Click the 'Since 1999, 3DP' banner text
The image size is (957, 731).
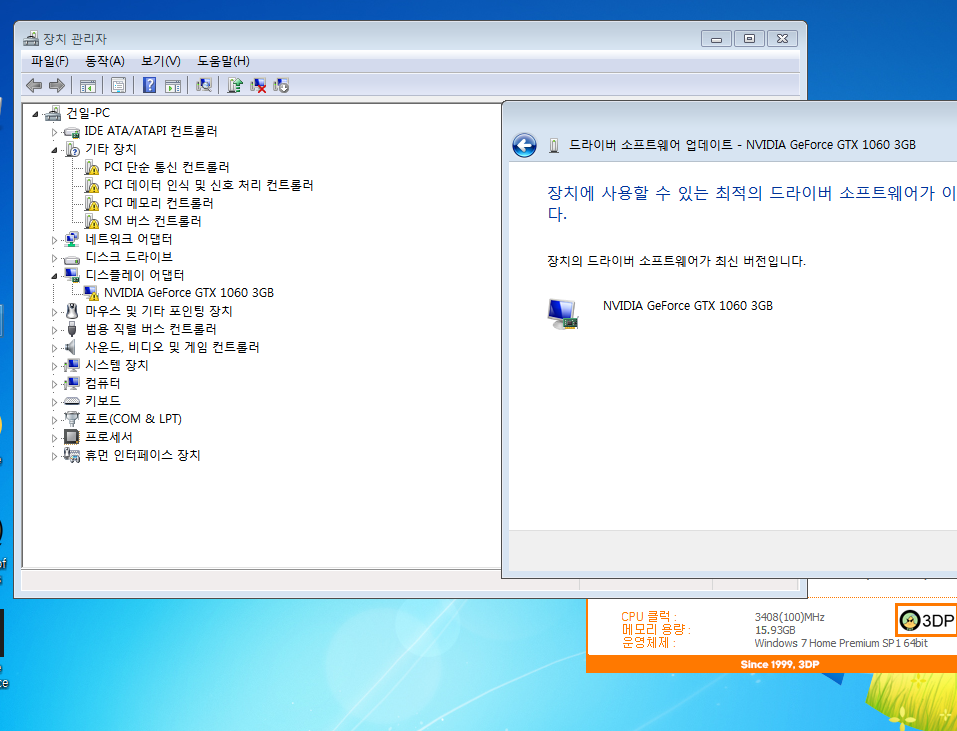(780, 664)
